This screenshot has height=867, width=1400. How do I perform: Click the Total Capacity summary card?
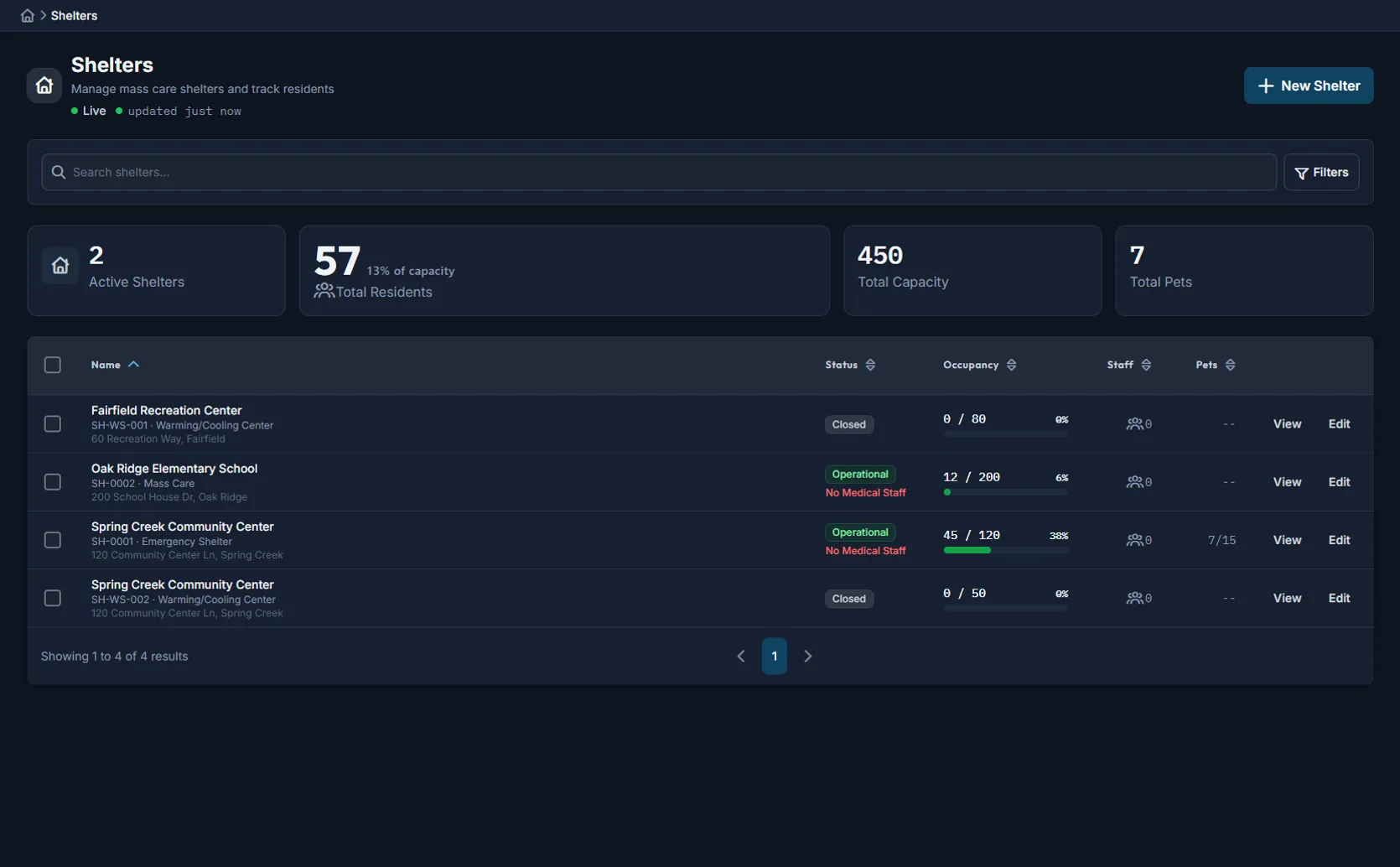coord(972,271)
